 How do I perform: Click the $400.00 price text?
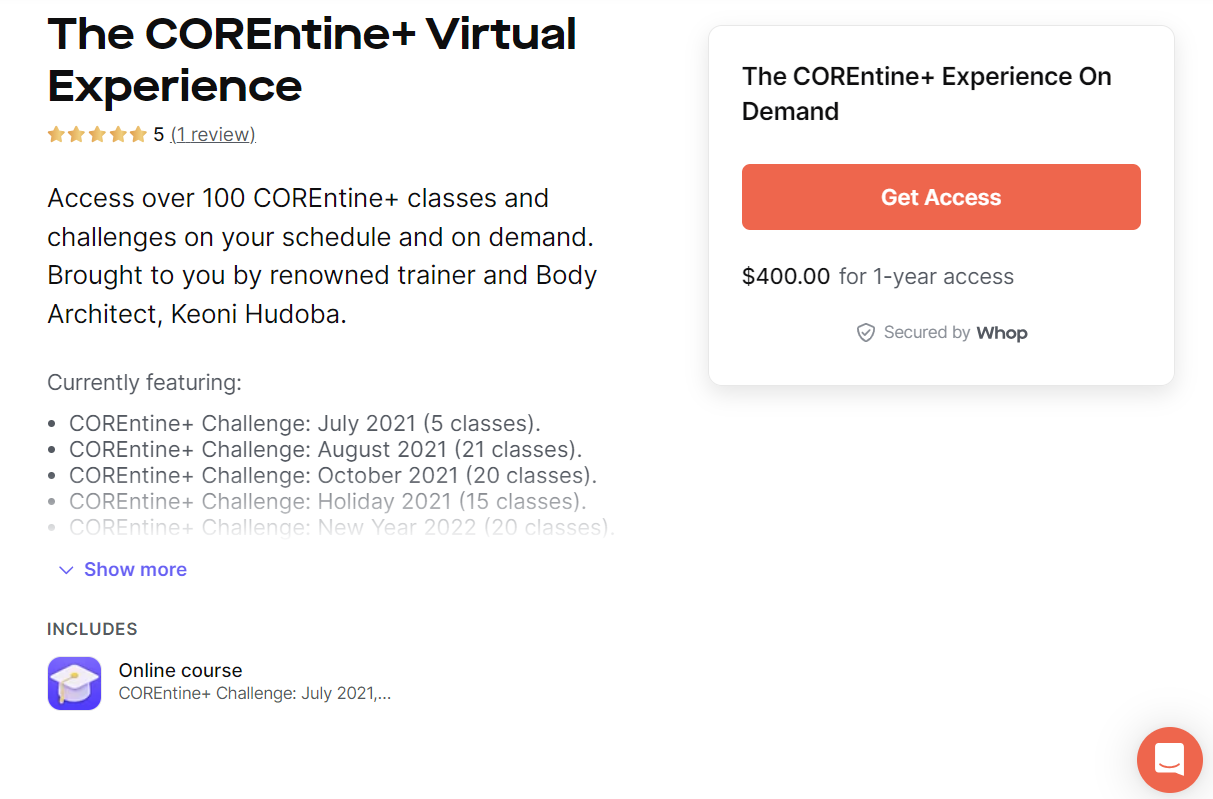point(786,276)
